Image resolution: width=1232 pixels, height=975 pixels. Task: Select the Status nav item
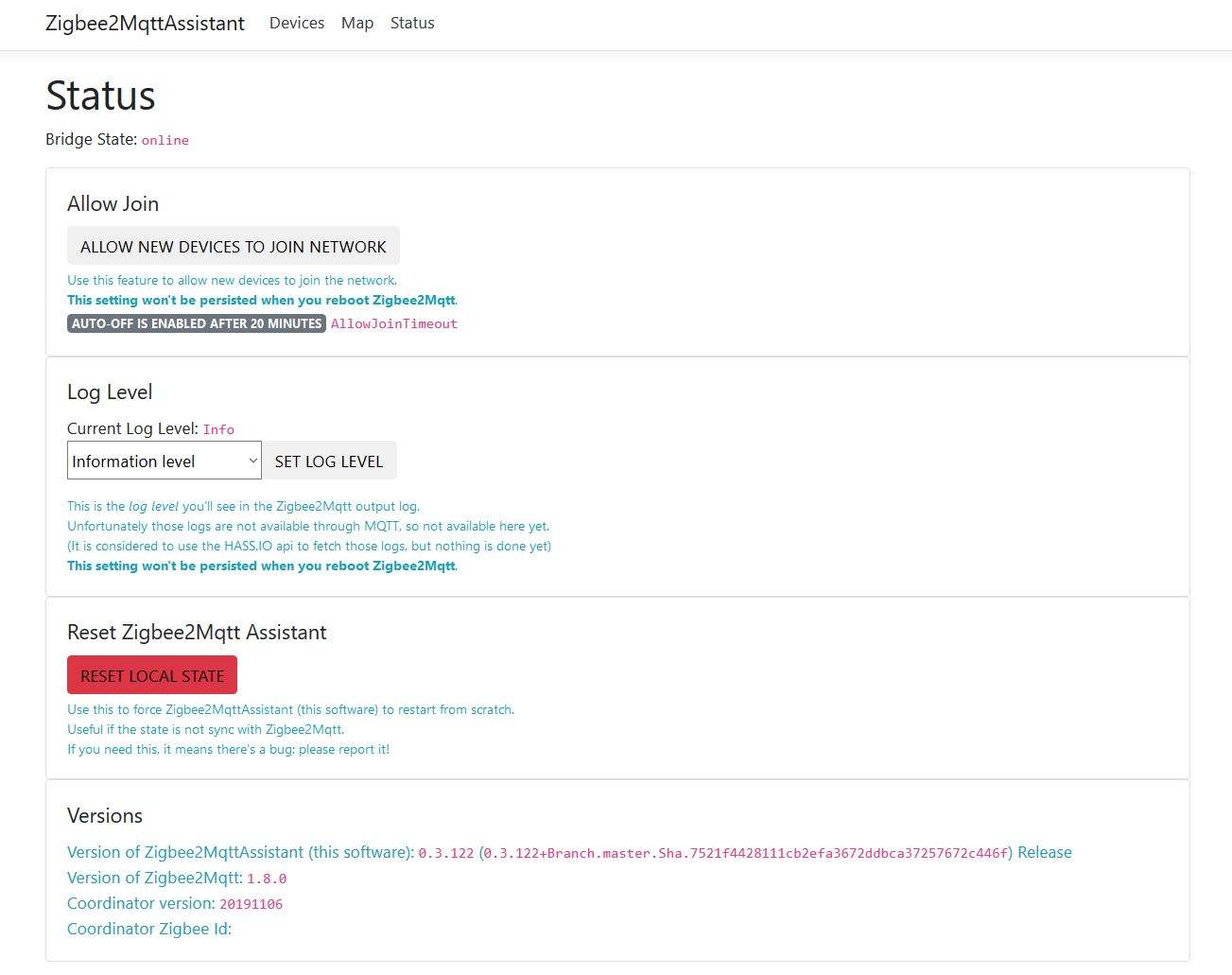click(x=412, y=24)
